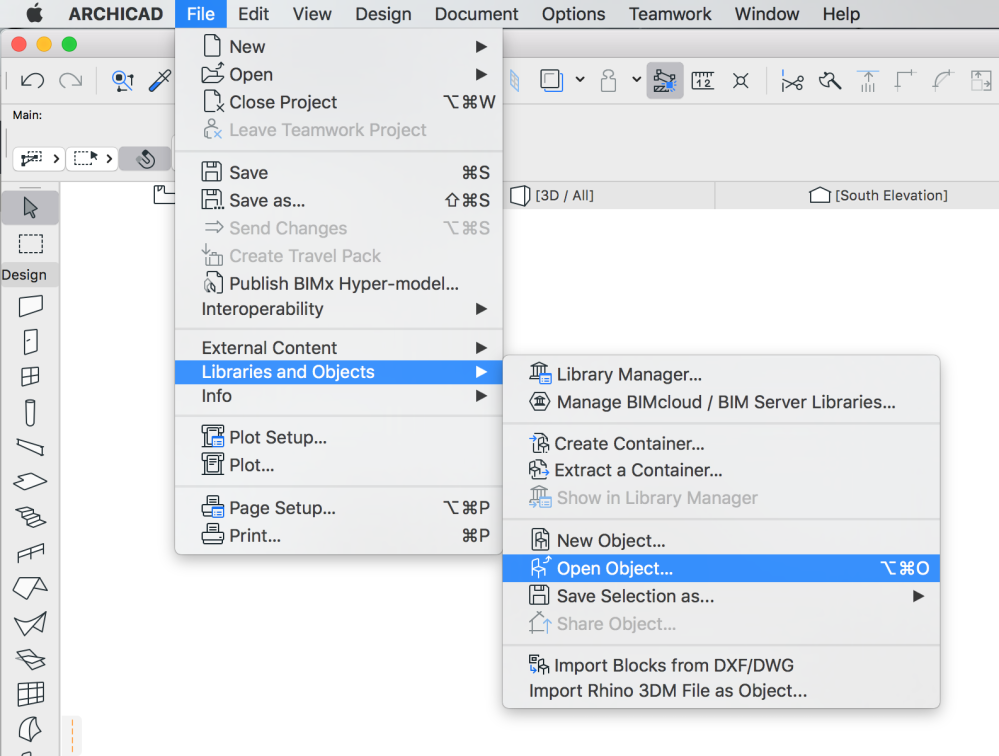Image resolution: width=999 pixels, height=756 pixels.
Task: Choose Import Rhino 3DM File as Object
Action: coord(721,691)
